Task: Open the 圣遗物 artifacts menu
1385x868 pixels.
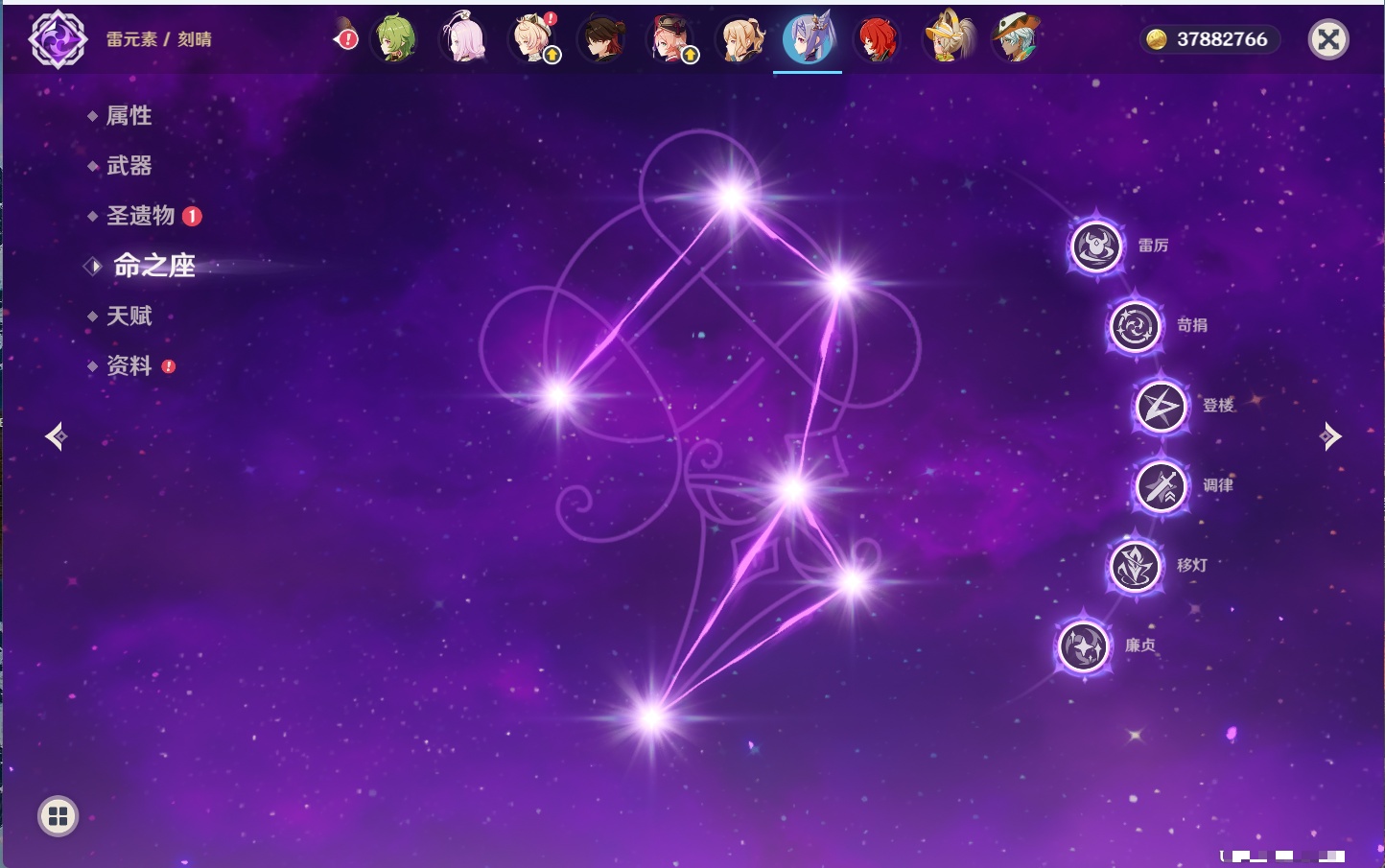Action: (x=140, y=216)
